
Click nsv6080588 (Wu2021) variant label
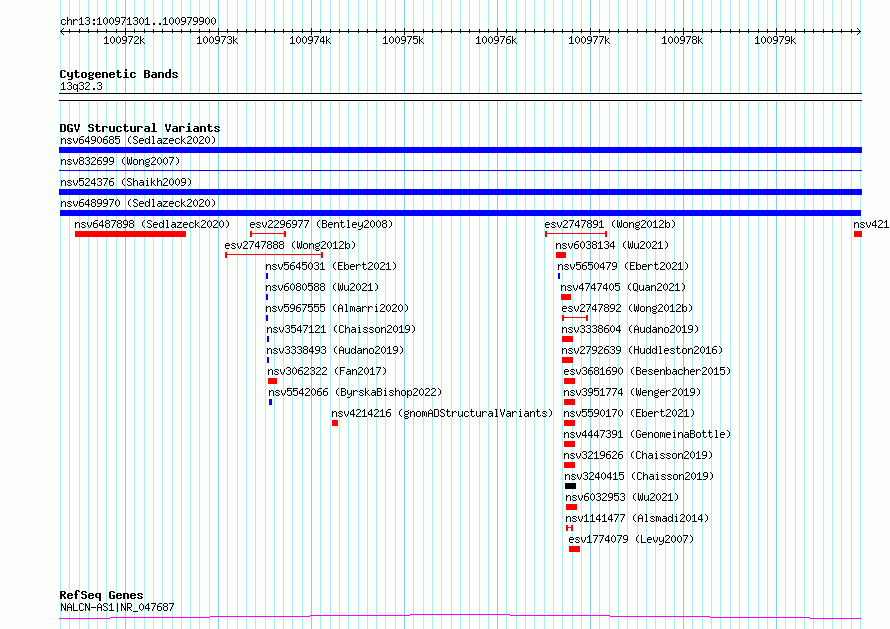[x=322, y=287]
